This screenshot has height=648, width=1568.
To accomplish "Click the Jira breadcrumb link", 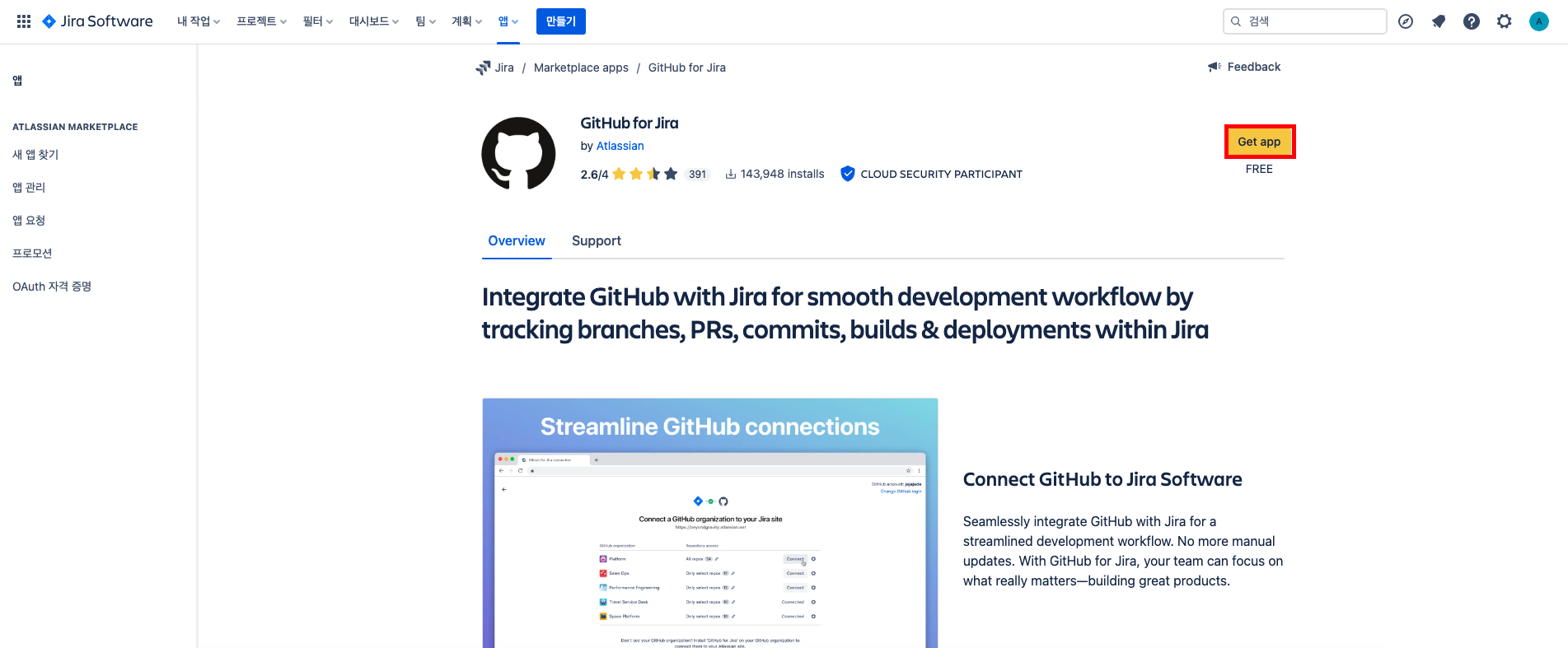I will click(504, 68).
